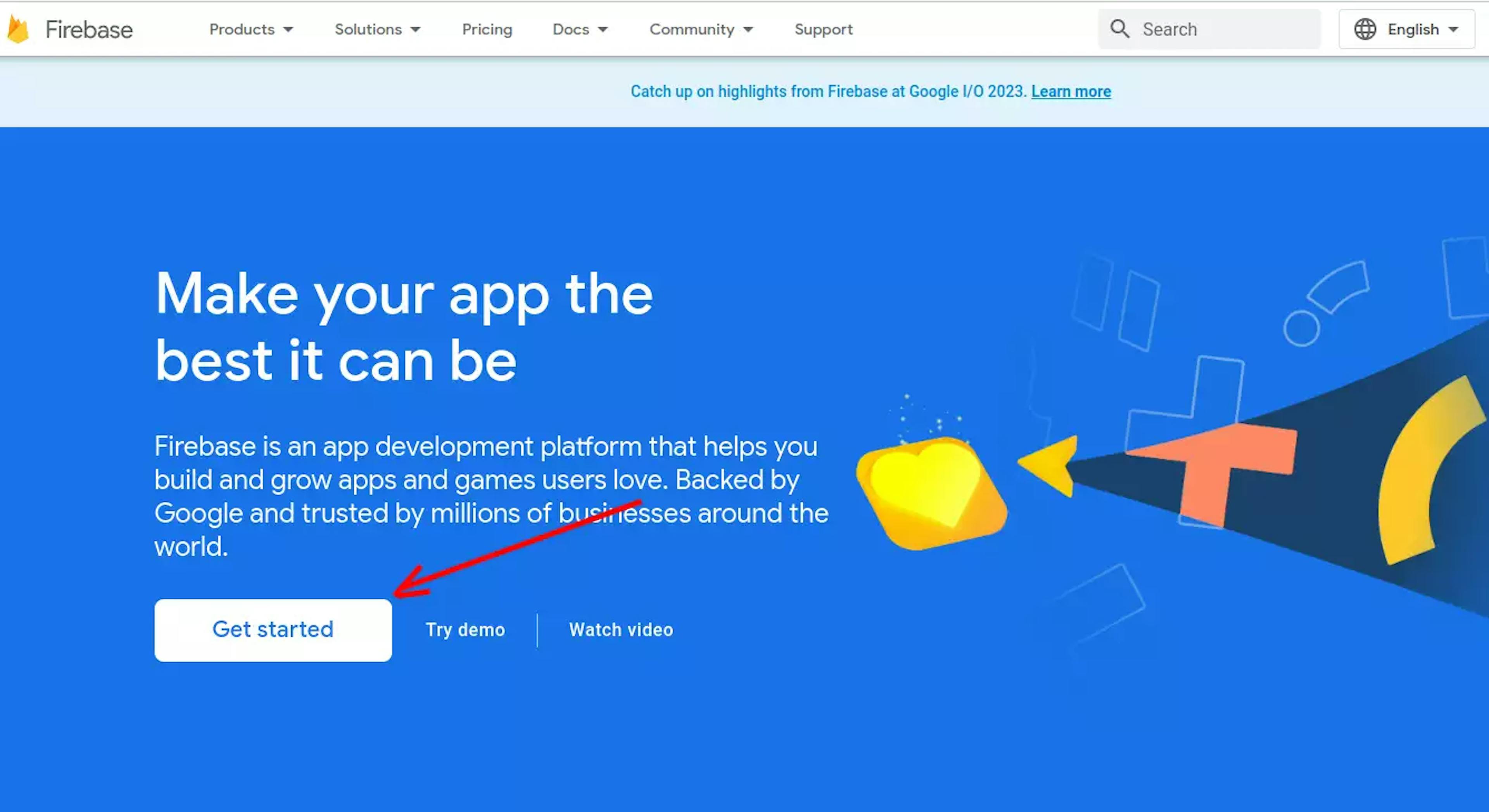This screenshot has height=812, width=1489.
Task: Click the yellow arc shape in the hero graphic
Action: (x=1428, y=471)
